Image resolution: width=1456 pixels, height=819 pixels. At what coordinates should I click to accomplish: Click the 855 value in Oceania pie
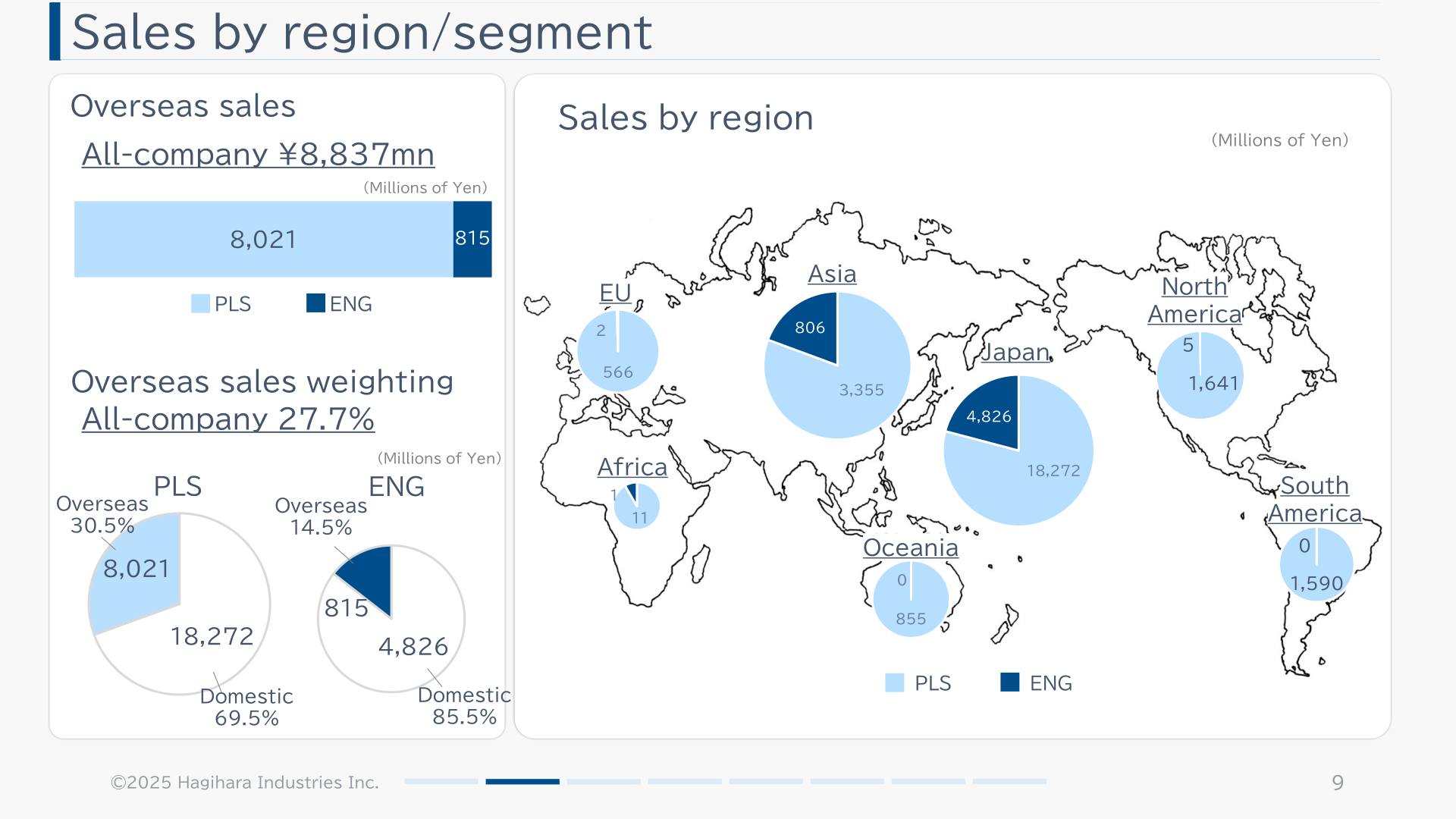click(911, 619)
